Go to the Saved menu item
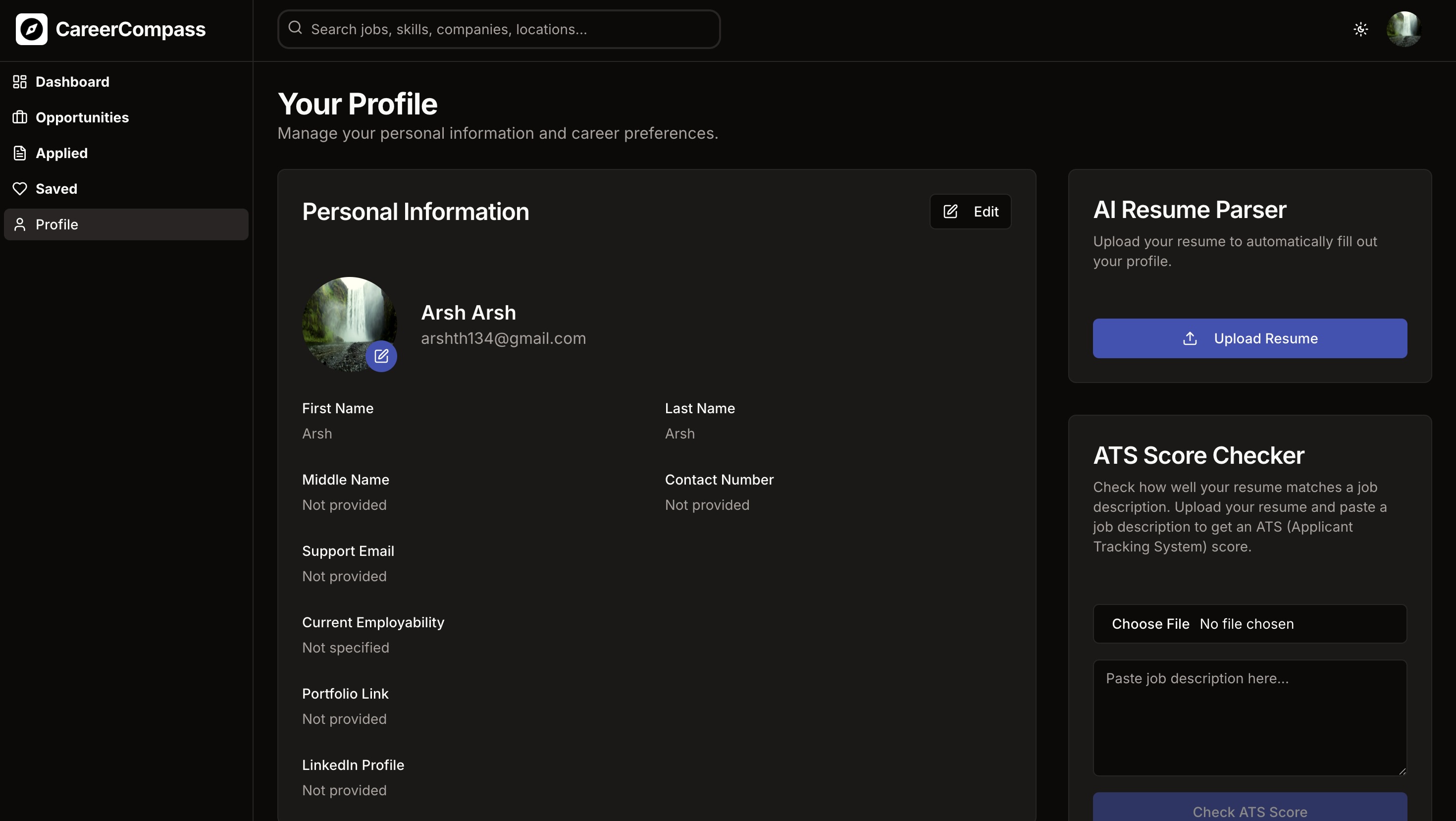 coord(56,189)
